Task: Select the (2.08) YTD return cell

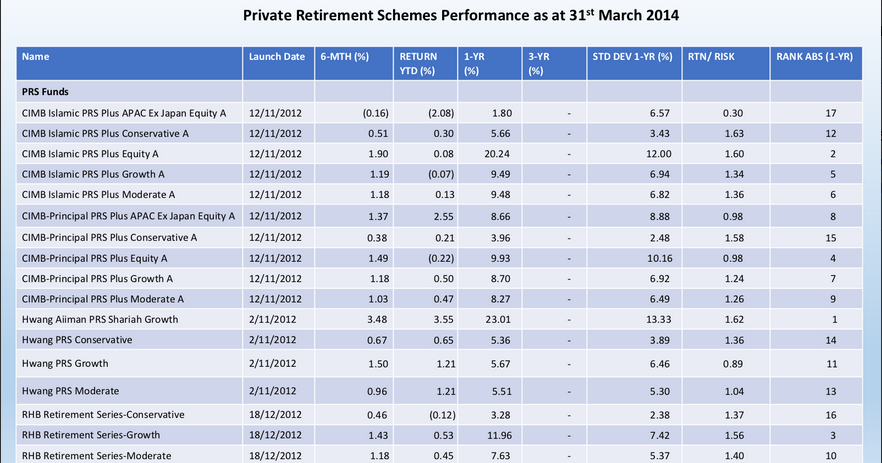Action: coord(441,113)
